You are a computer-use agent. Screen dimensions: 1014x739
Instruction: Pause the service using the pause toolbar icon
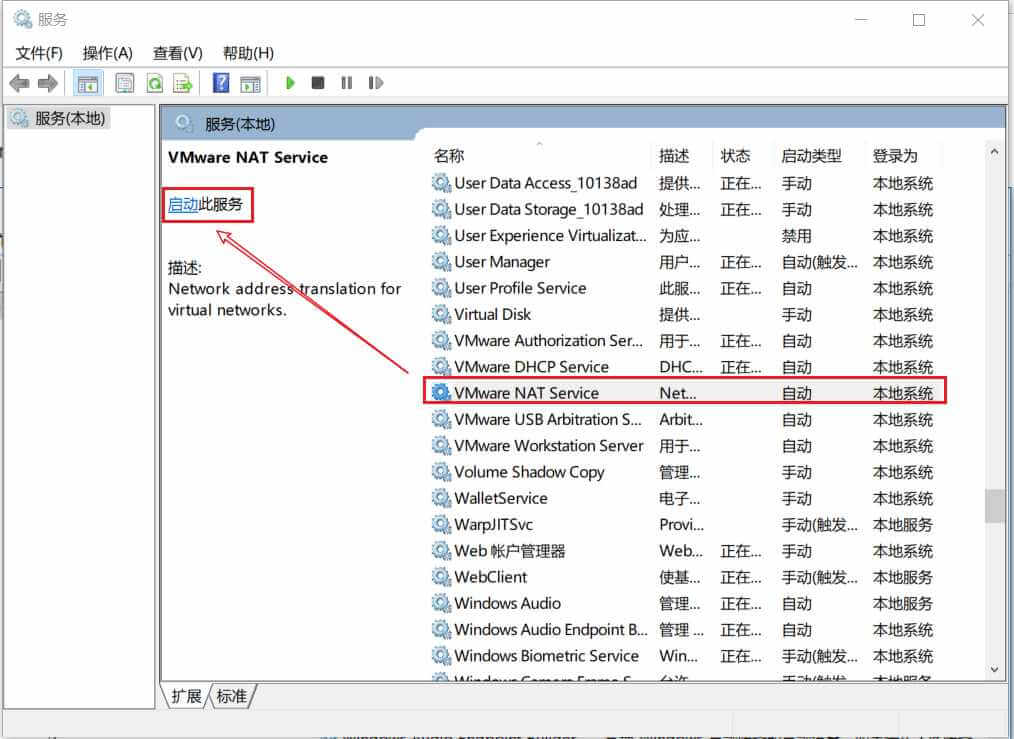coord(346,83)
